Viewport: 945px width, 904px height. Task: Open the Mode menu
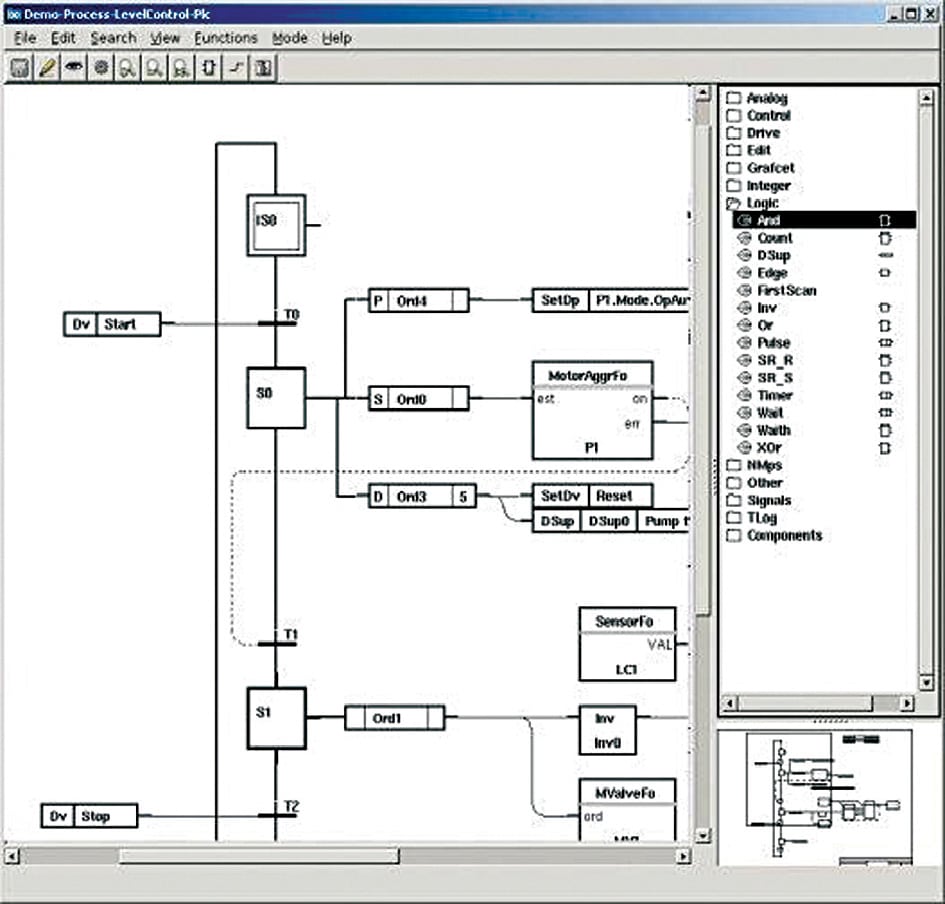[289, 38]
